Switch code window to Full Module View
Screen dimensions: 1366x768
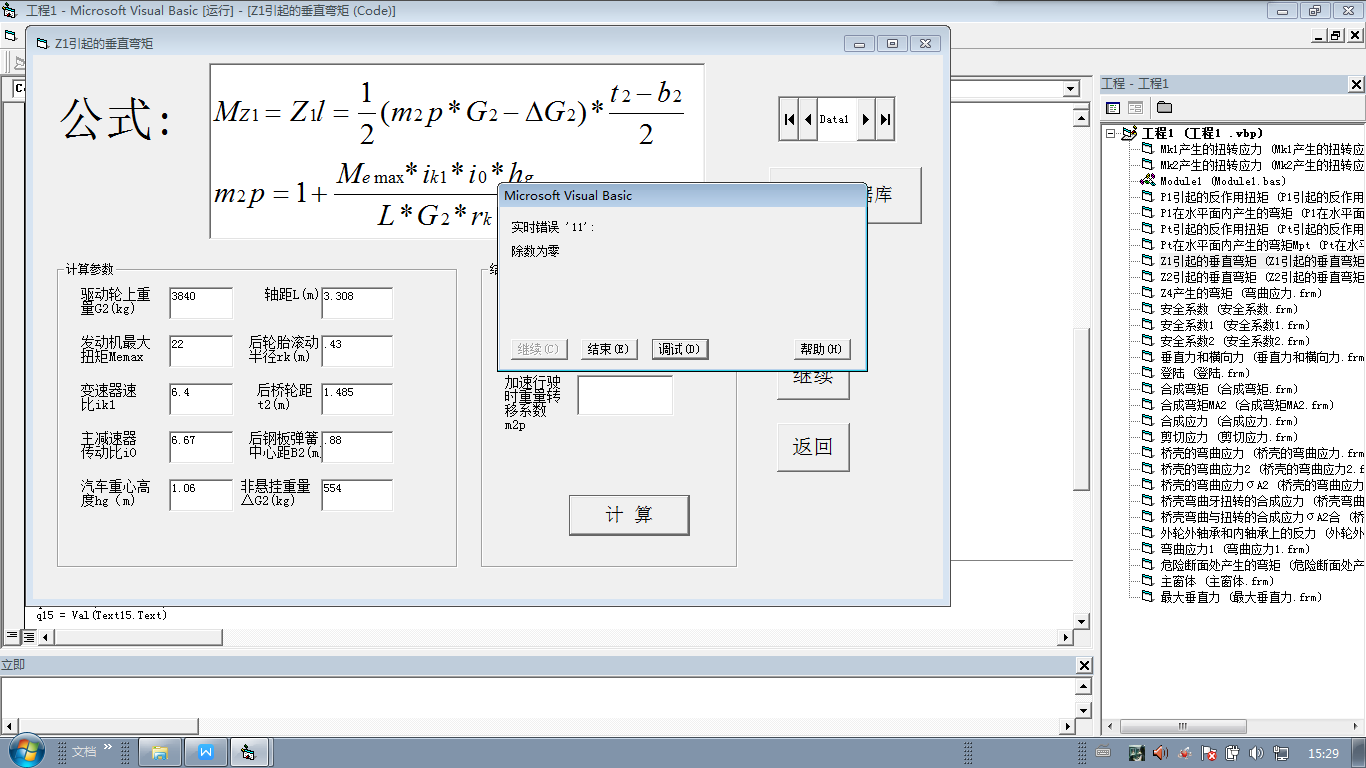tap(27, 636)
